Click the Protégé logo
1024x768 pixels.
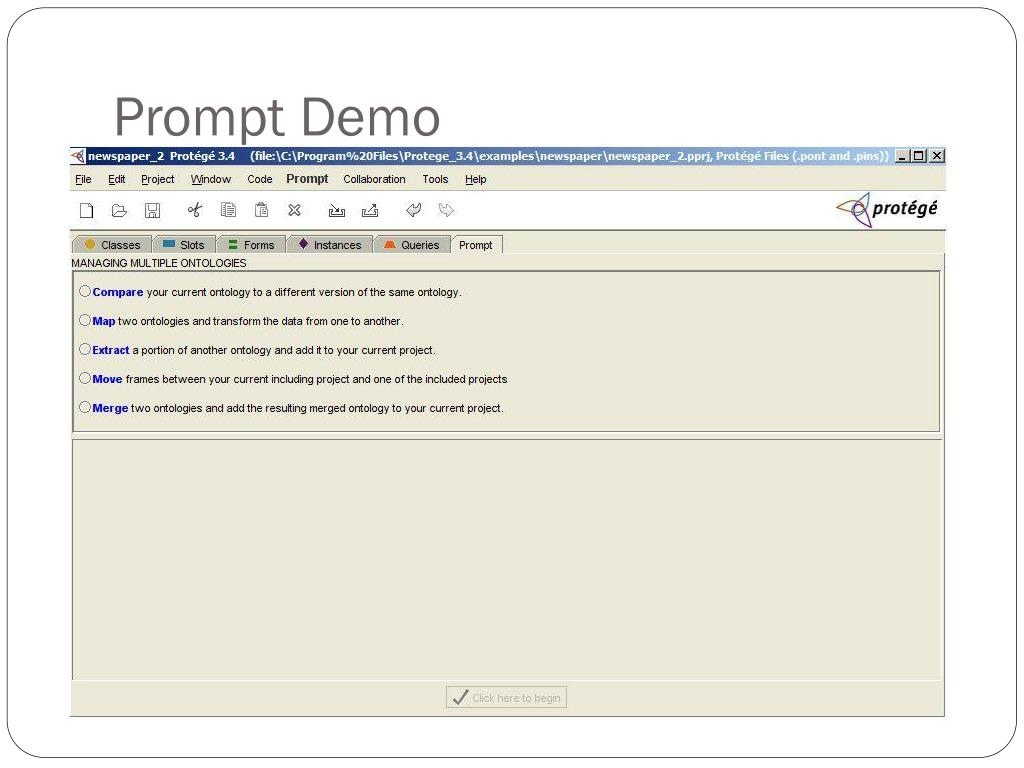click(887, 209)
